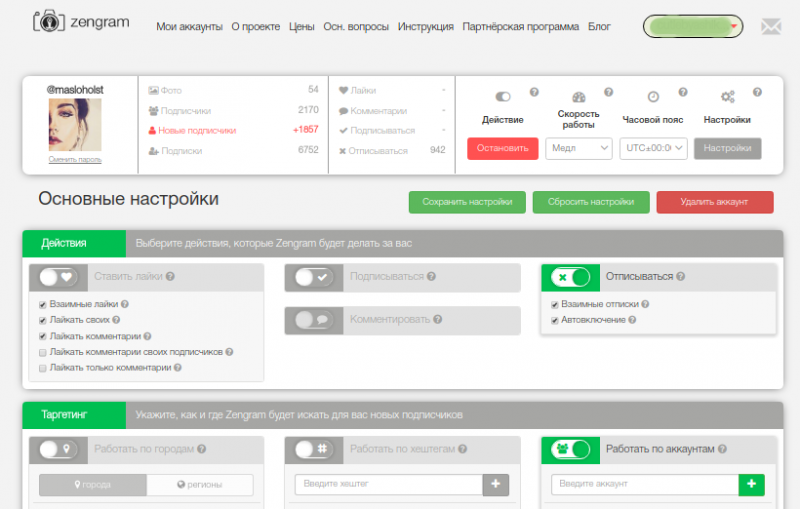Click the Введите хештег input field
Viewport: 800px width, 509px height.
[388, 484]
